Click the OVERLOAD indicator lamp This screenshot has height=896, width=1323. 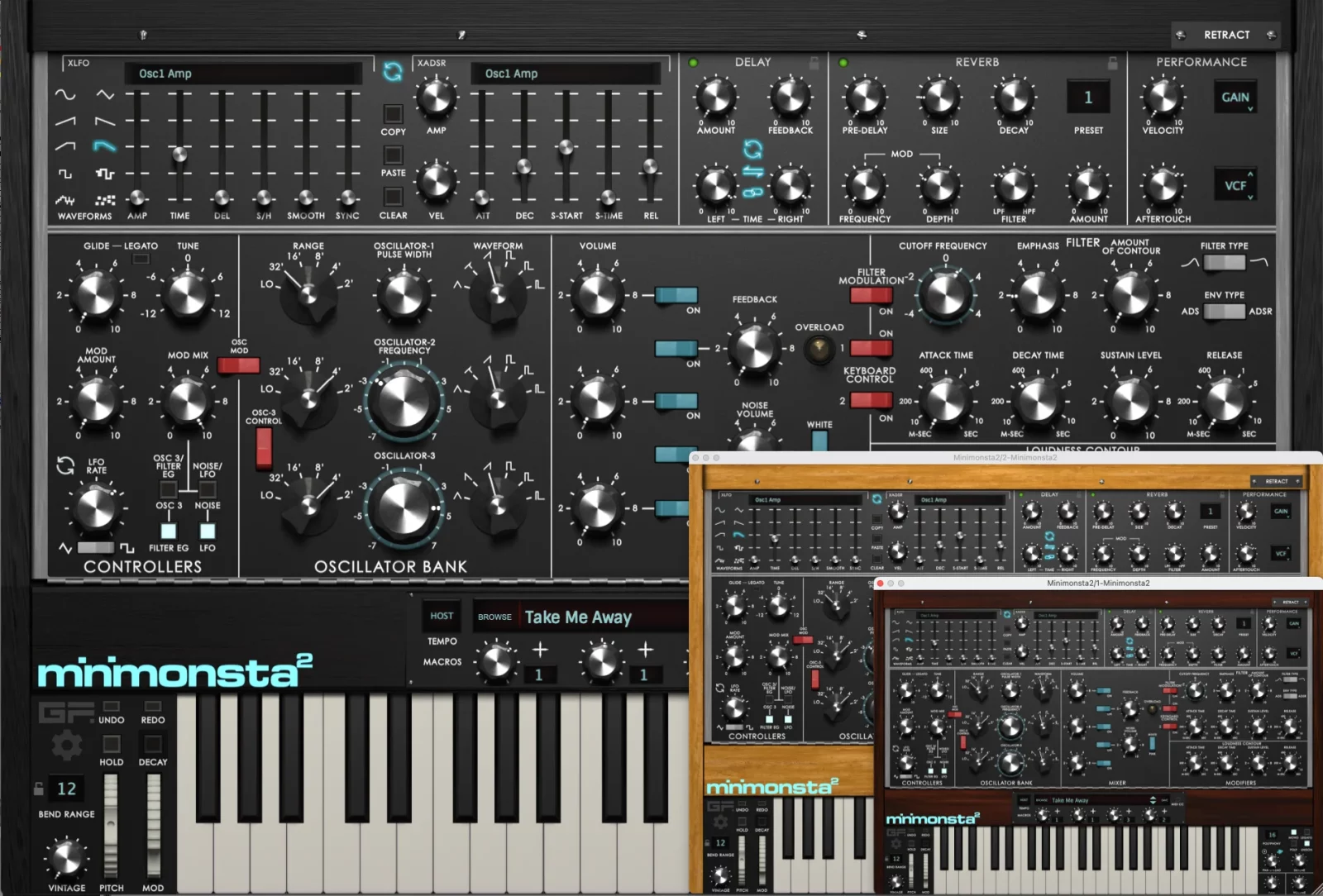(820, 350)
